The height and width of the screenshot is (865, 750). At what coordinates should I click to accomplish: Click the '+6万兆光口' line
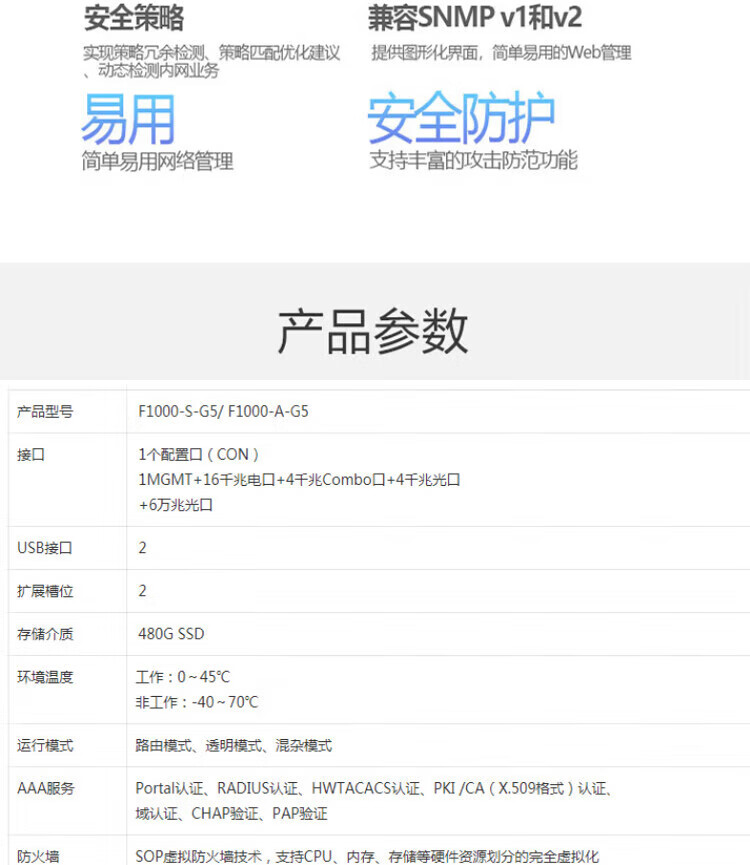175,505
